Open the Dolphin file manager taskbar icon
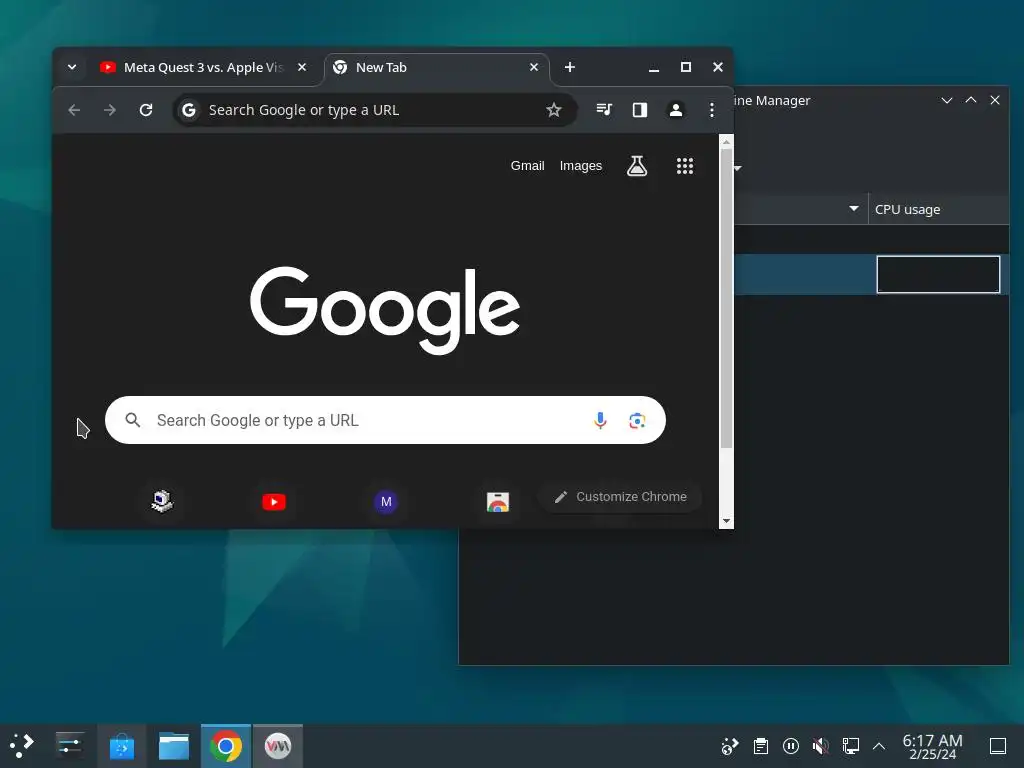1024x768 pixels. click(174, 746)
